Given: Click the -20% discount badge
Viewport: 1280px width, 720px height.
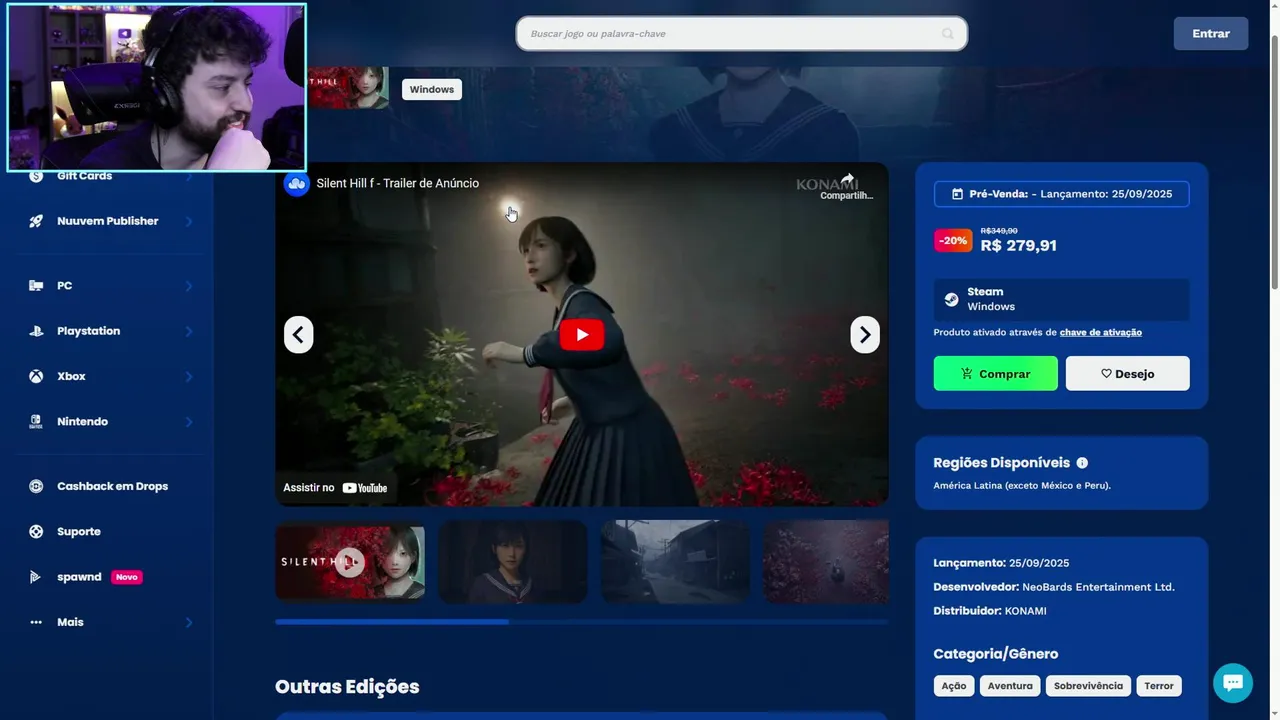Looking at the screenshot, I should pos(953,241).
